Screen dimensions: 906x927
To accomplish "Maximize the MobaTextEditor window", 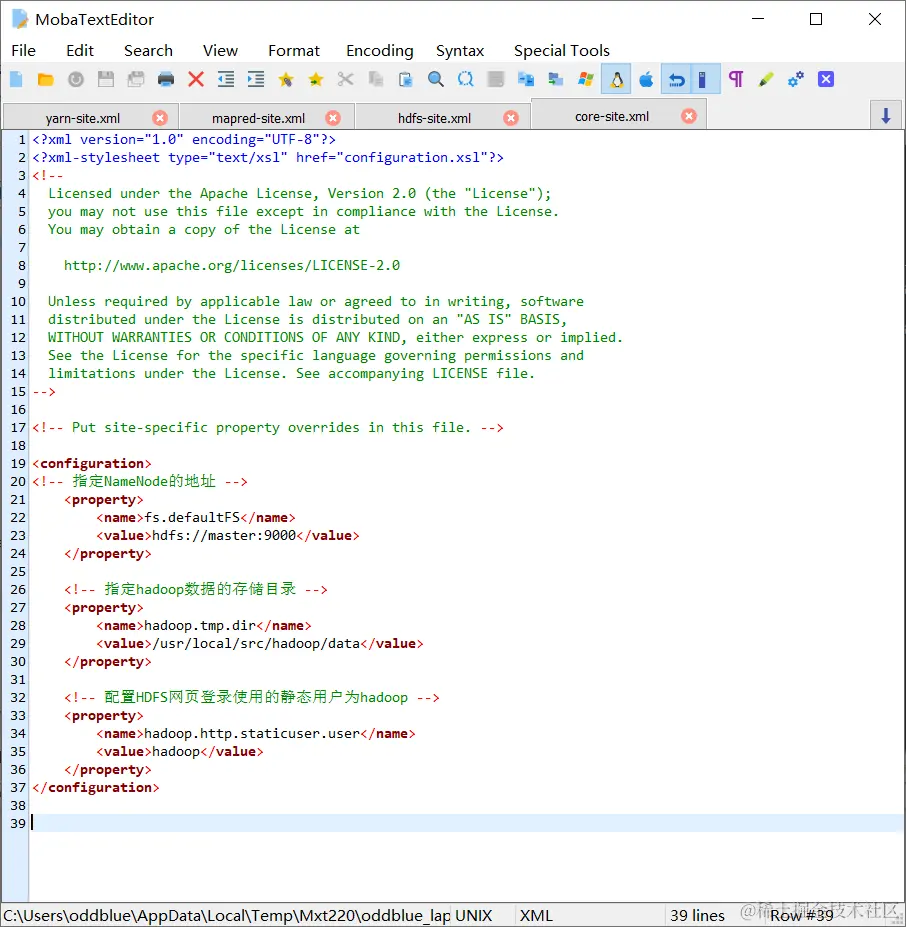I will 816,20.
